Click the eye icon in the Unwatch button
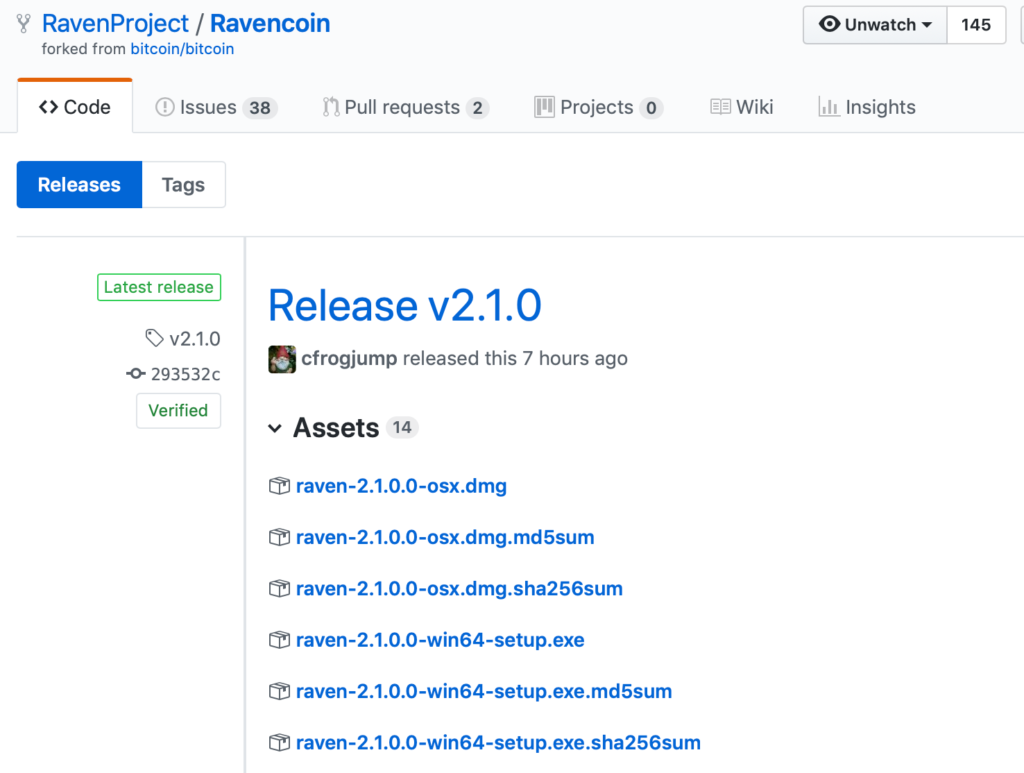The width and height of the screenshot is (1024, 773). (829, 24)
